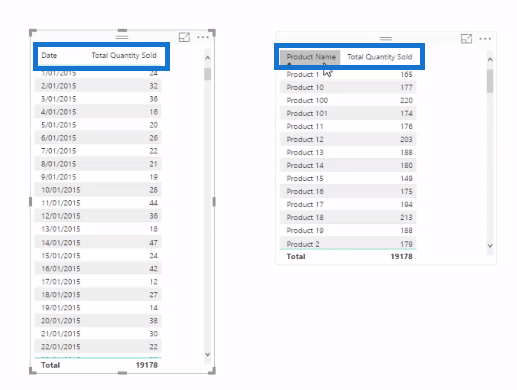This screenshot has height=390, width=517.
Task: Click drag handle above Product table
Action: [x=386, y=39]
